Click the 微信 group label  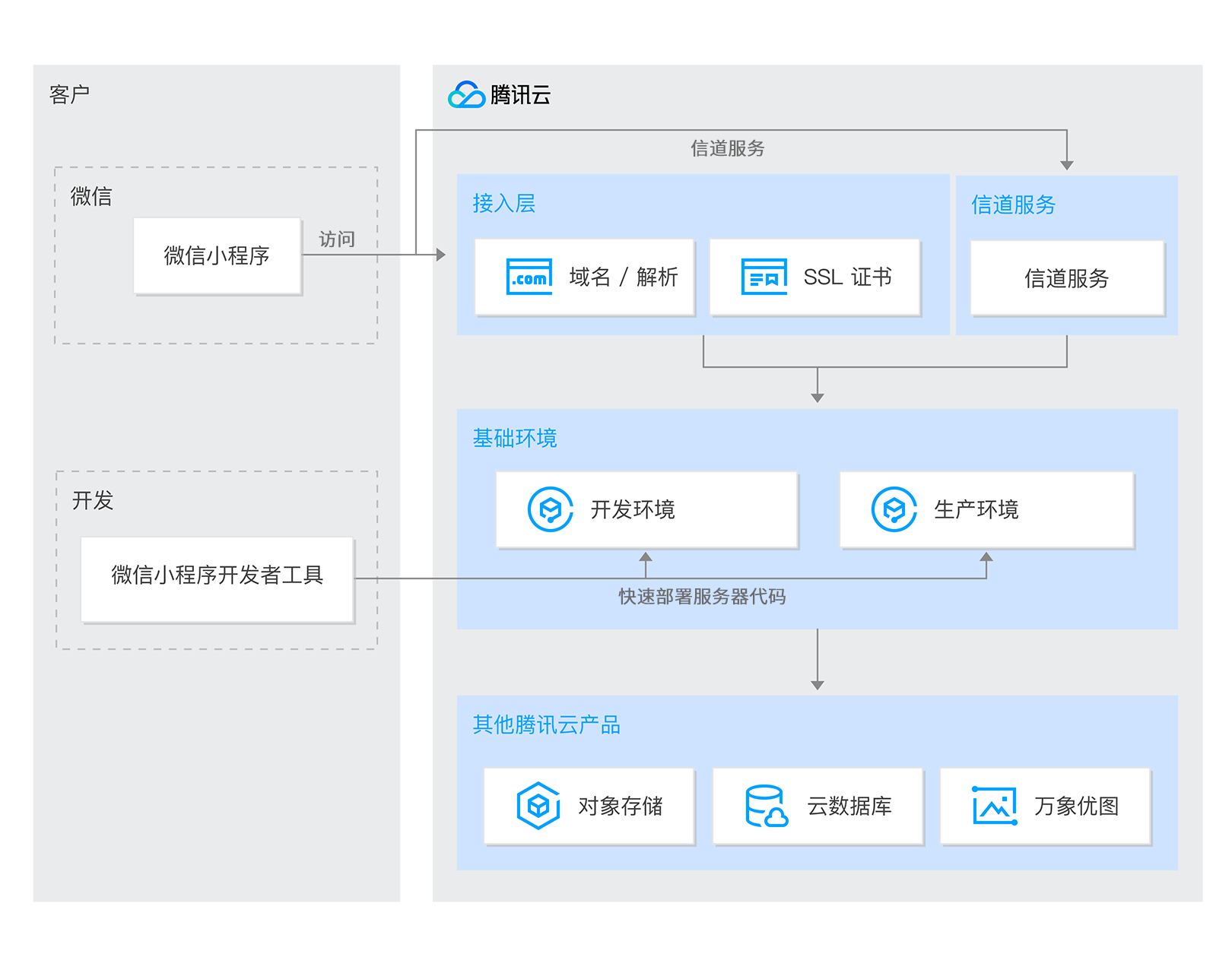[91, 196]
